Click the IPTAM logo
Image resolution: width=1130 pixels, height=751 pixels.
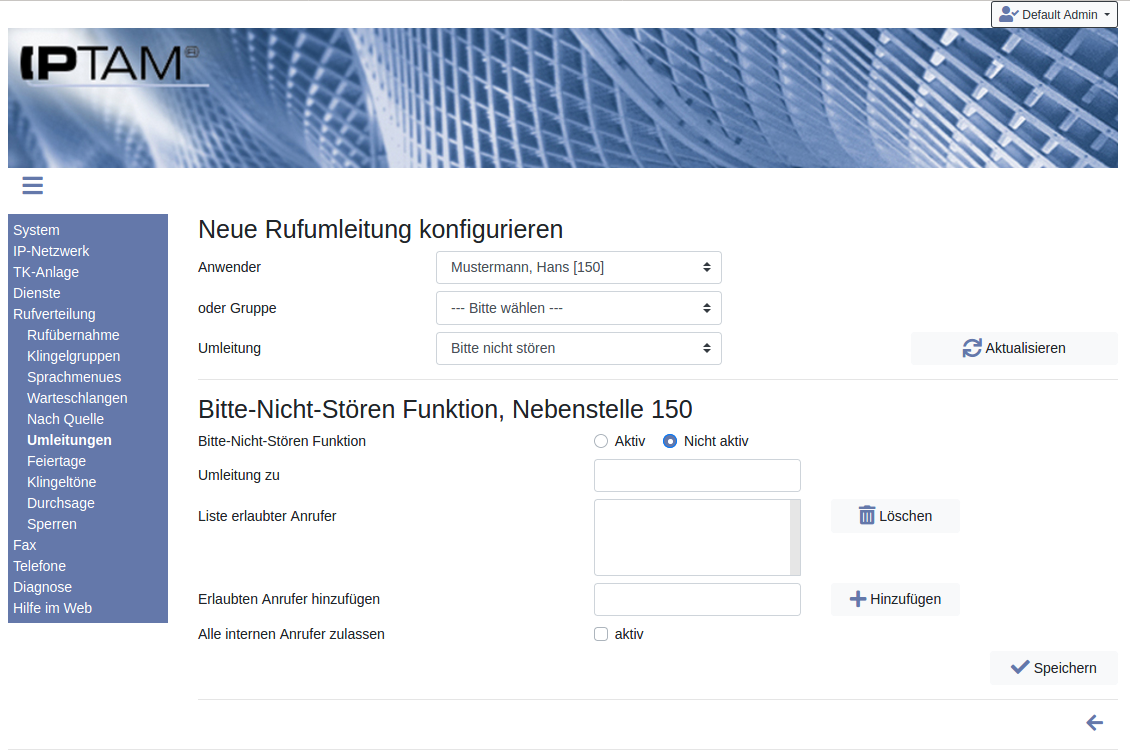click(x=108, y=64)
